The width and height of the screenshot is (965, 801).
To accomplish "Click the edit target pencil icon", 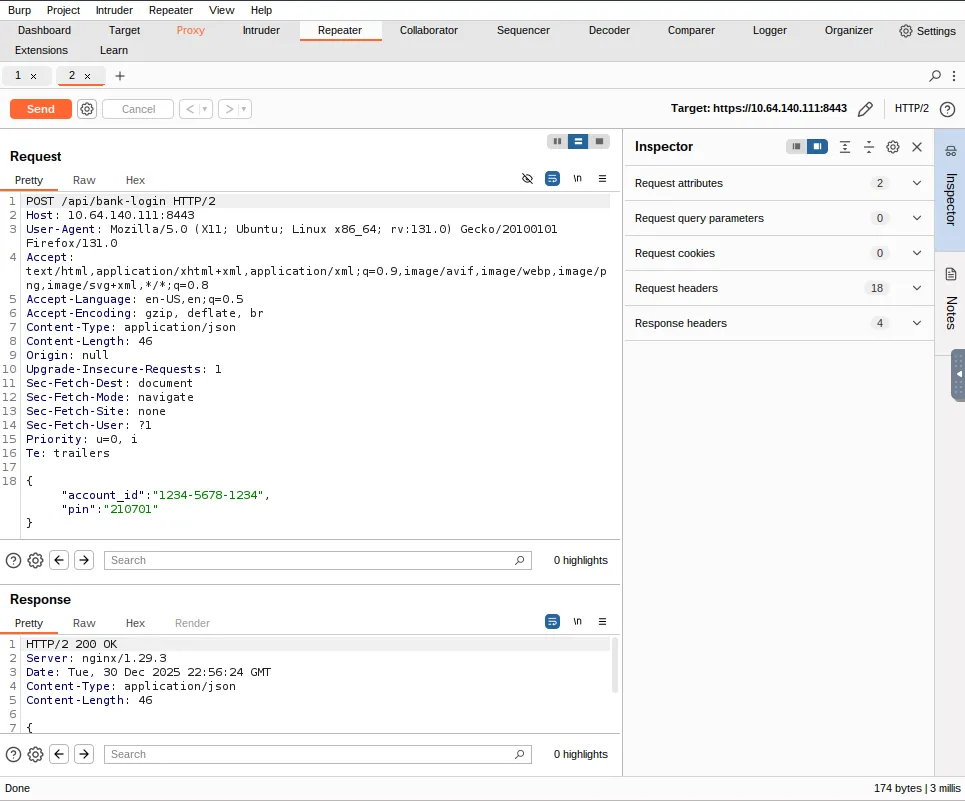I will point(866,109).
